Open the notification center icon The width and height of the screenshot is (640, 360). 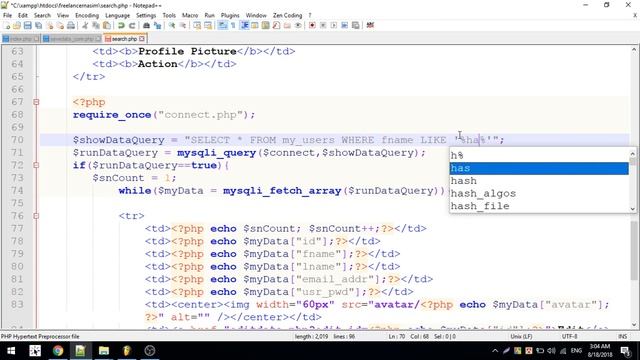tap(625, 351)
